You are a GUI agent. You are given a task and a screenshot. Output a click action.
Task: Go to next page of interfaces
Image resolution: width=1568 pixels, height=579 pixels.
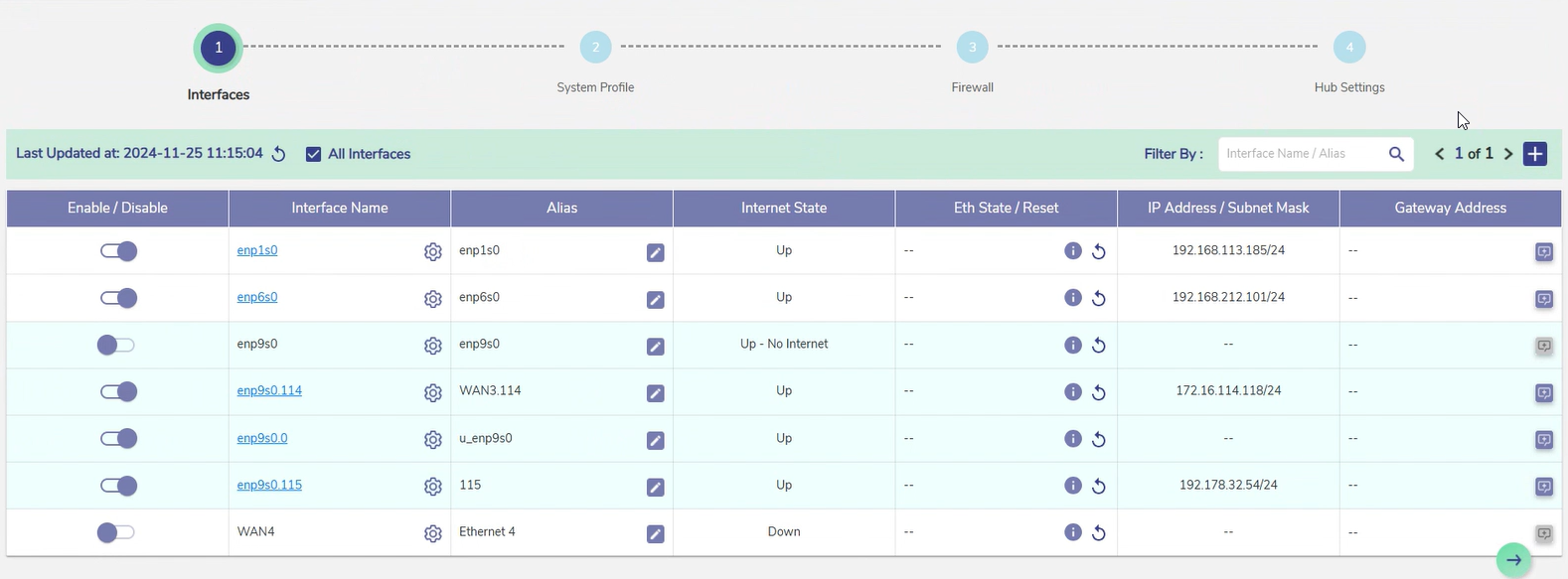(1508, 154)
